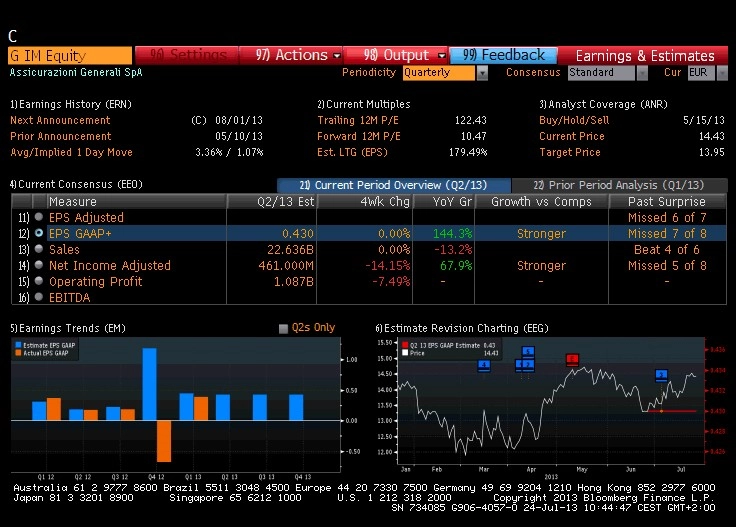Switch to Current Period Overview (Q2/13) tab

[394, 185]
